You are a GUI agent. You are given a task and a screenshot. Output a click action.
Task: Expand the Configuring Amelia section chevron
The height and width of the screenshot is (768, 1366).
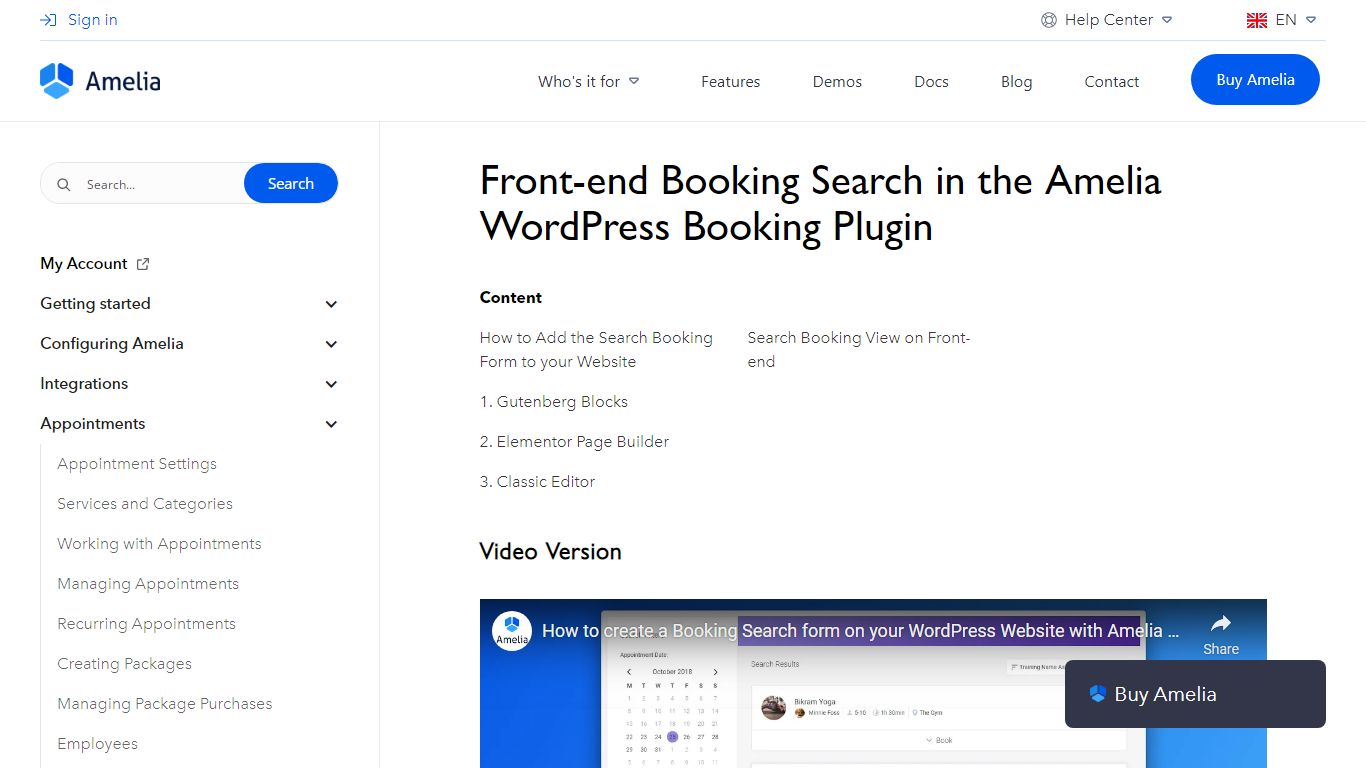click(x=332, y=344)
